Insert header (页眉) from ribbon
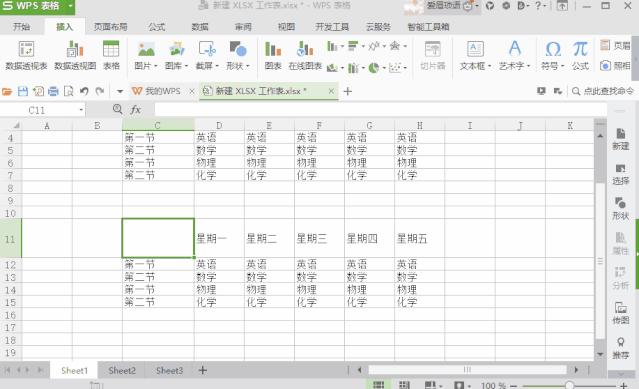 click(615, 45)
